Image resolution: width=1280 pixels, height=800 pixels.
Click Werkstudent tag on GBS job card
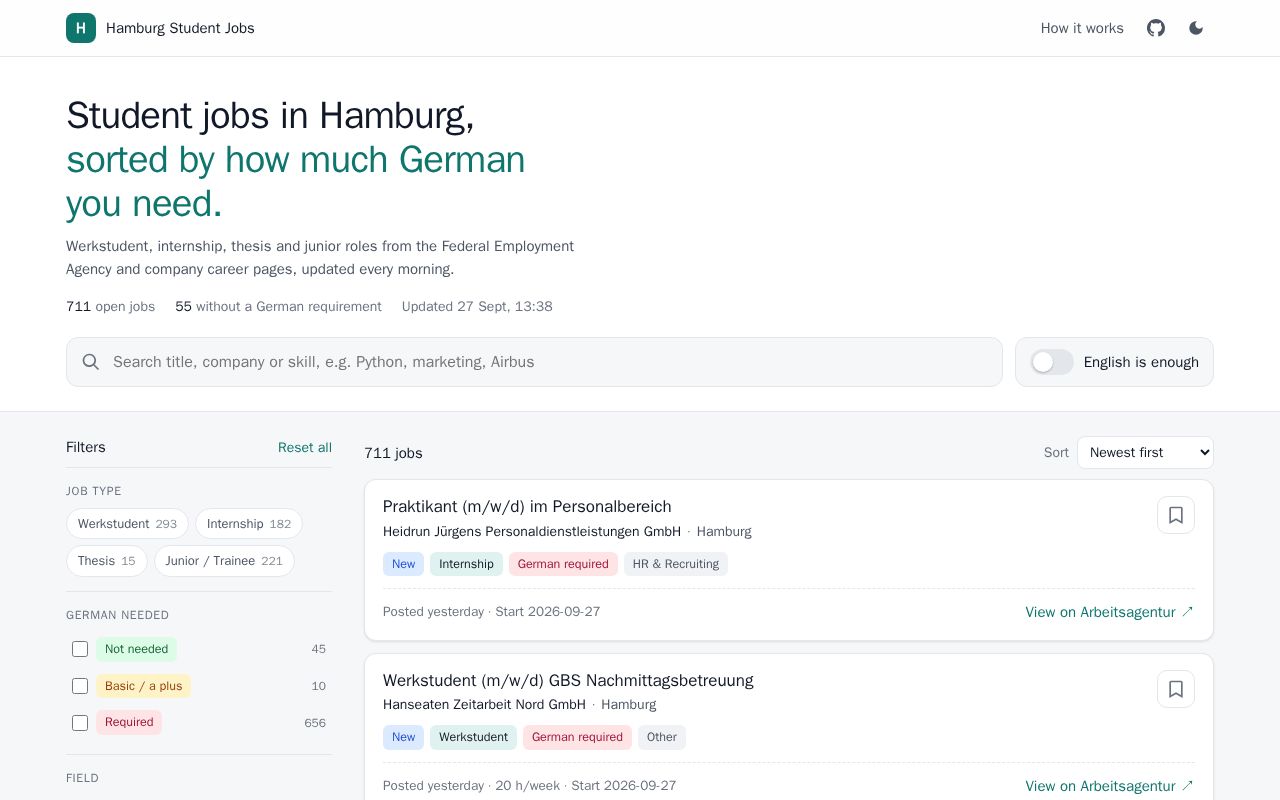pos(473,737)
